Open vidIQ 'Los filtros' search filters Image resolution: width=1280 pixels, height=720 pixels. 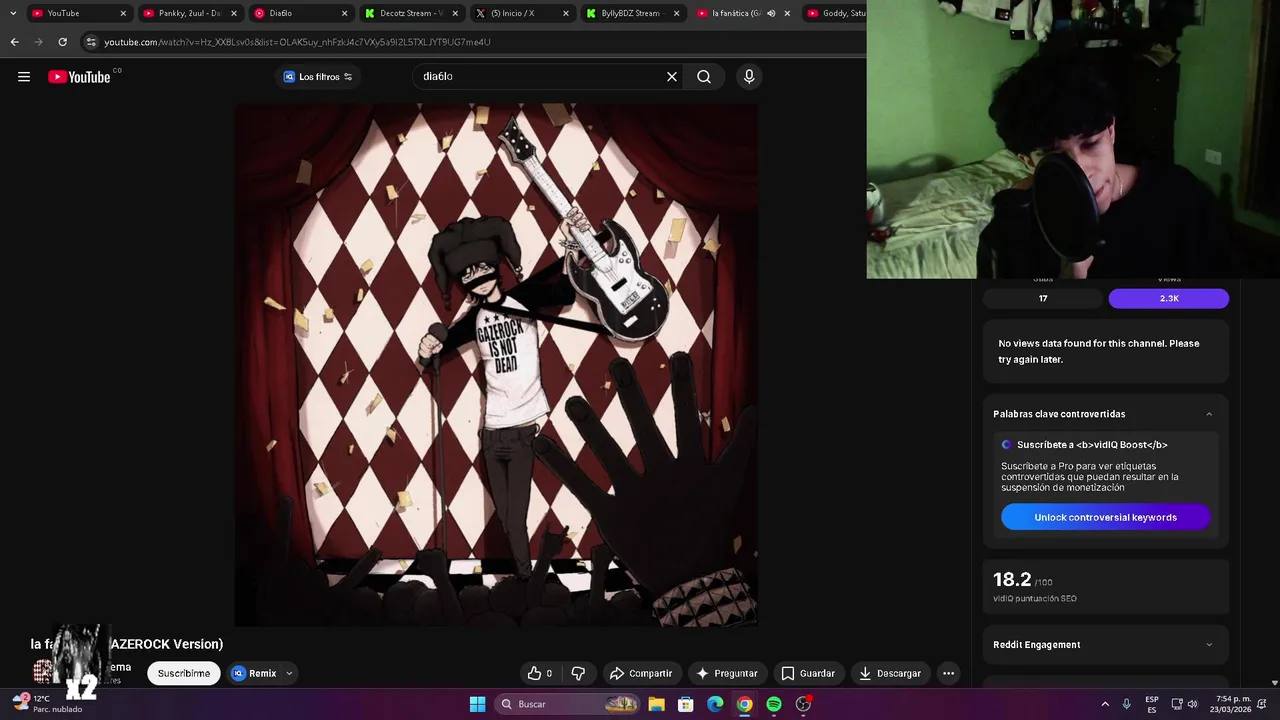click(318, 77)
